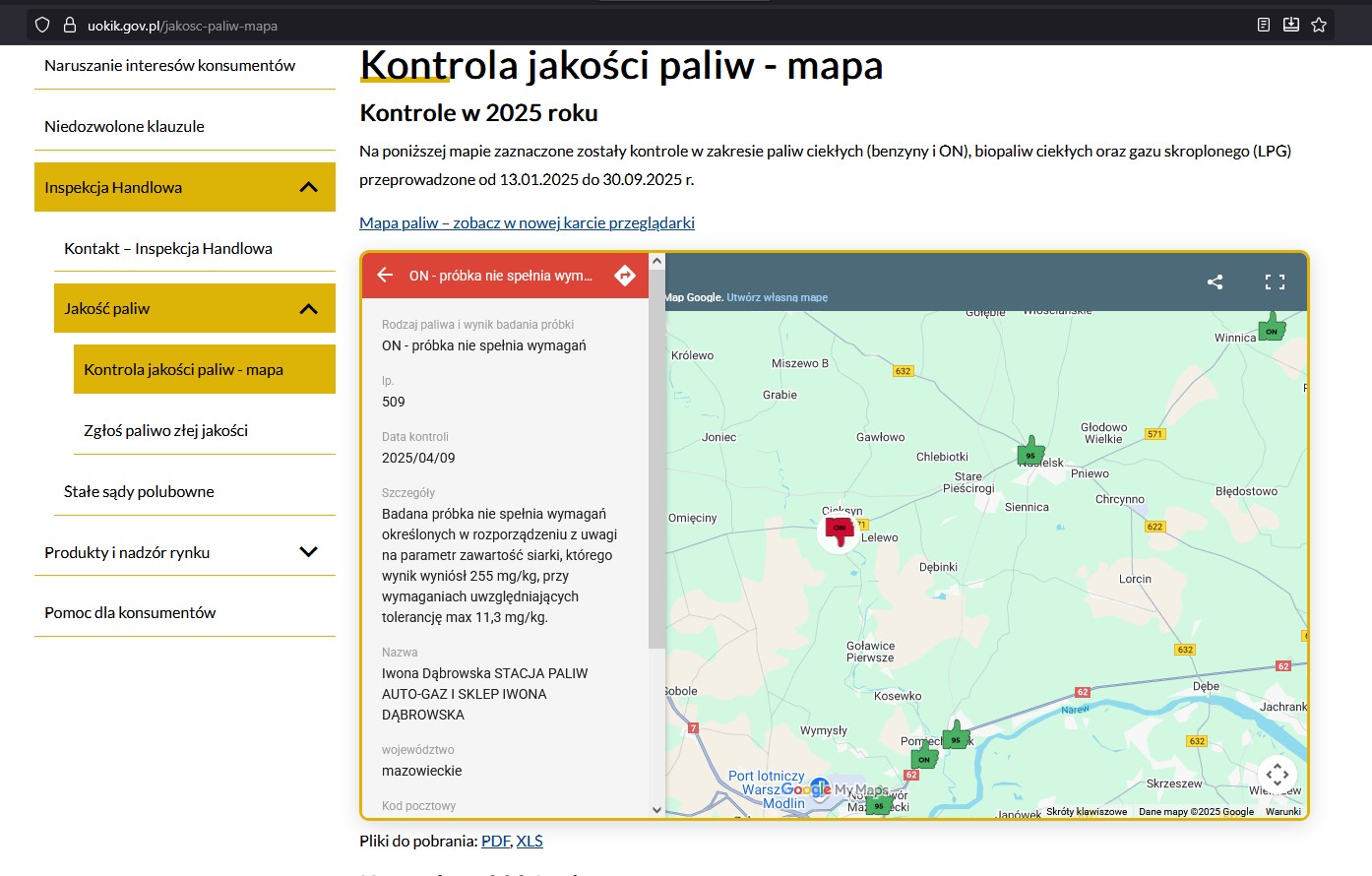The width and height of the screenshot is (1372, 876).
Task: Click the browser address bar URL
Action: [182, 26]
